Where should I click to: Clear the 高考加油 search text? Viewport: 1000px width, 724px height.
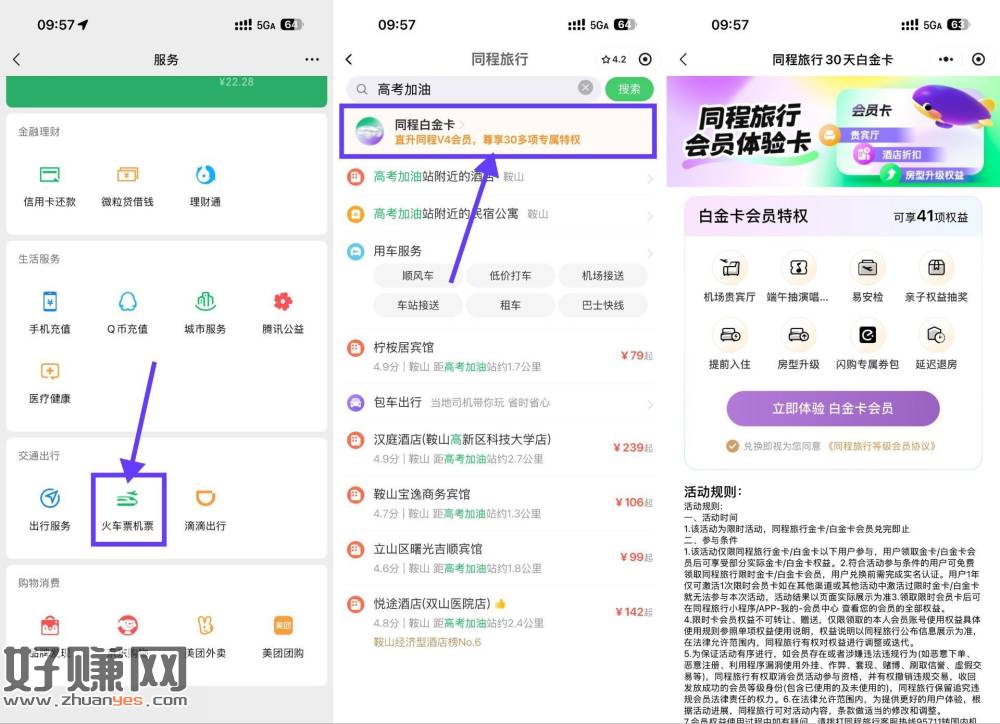[585, 88]
